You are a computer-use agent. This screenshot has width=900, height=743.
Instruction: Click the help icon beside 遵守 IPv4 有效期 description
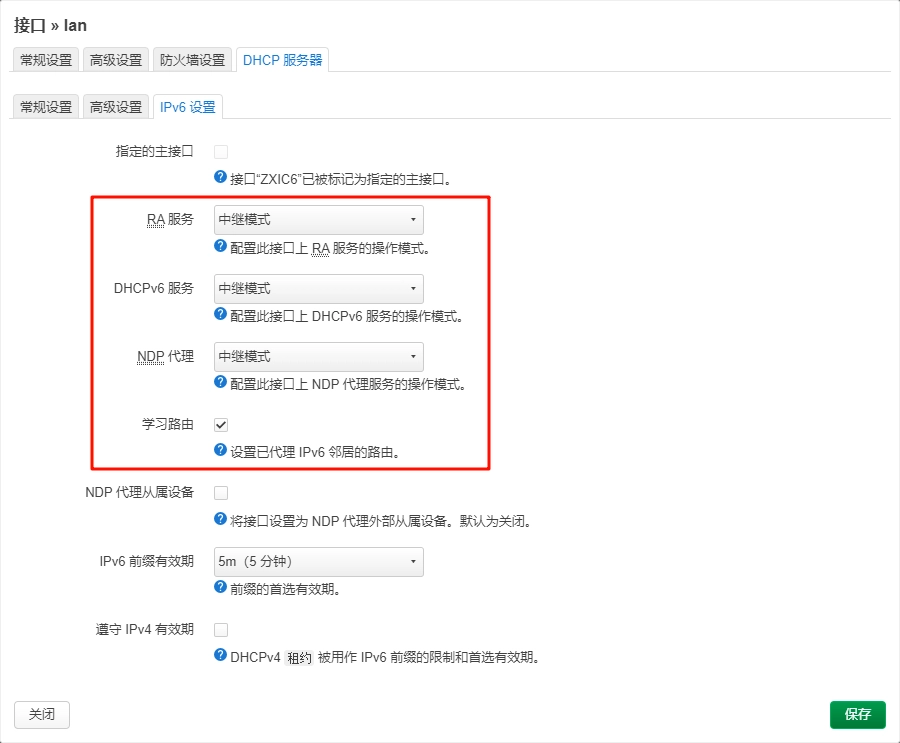click(x=218, y=656)
